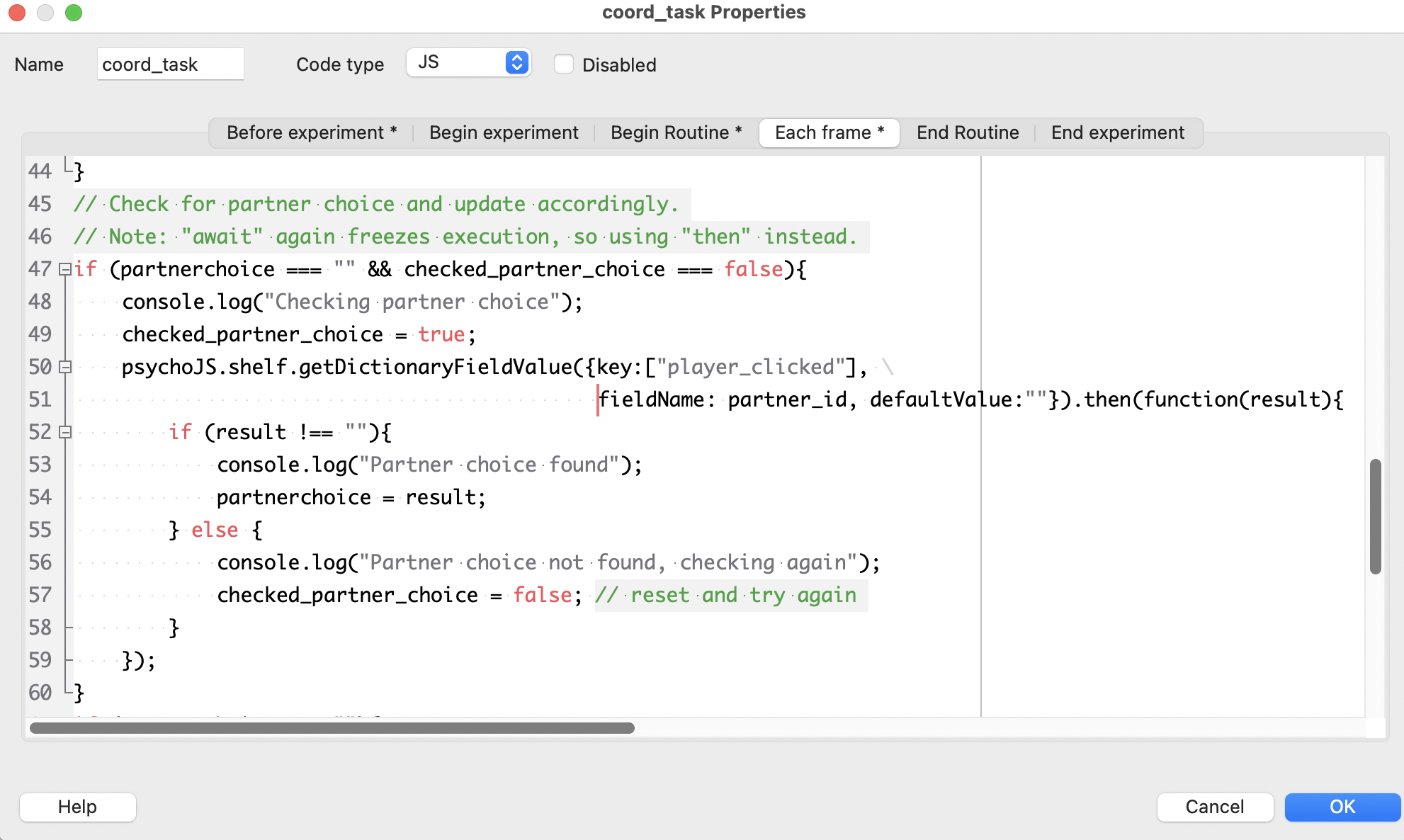Click the fold indicator at line 52
This screenshot has width=1404, height=840.
[65, 432]
